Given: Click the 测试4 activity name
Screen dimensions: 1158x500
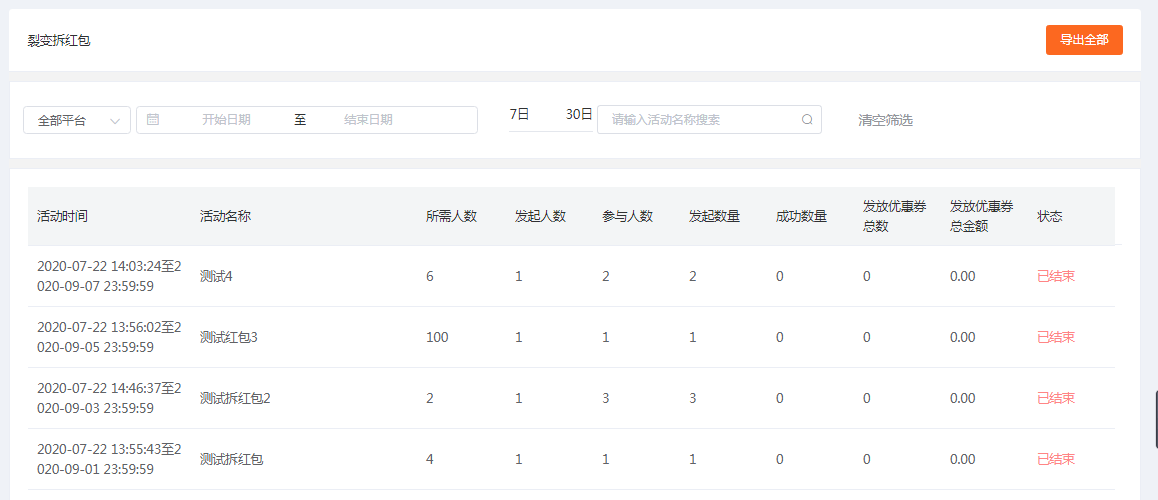Looking at the screenshot, I should [216, 276].
